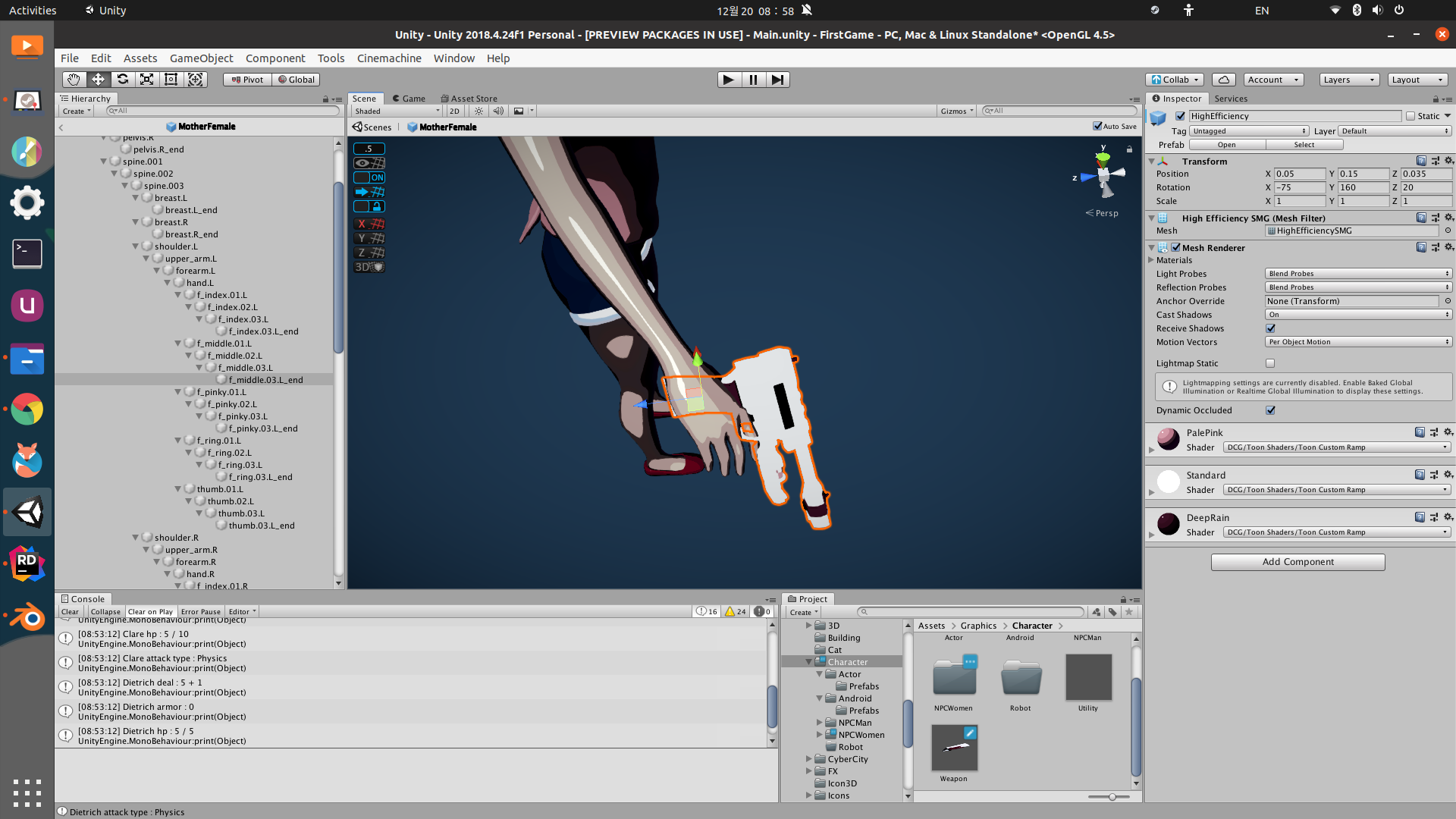Open the Cinemachine menu
Viewport: 1456px width, 819px height.
point(389,58)
